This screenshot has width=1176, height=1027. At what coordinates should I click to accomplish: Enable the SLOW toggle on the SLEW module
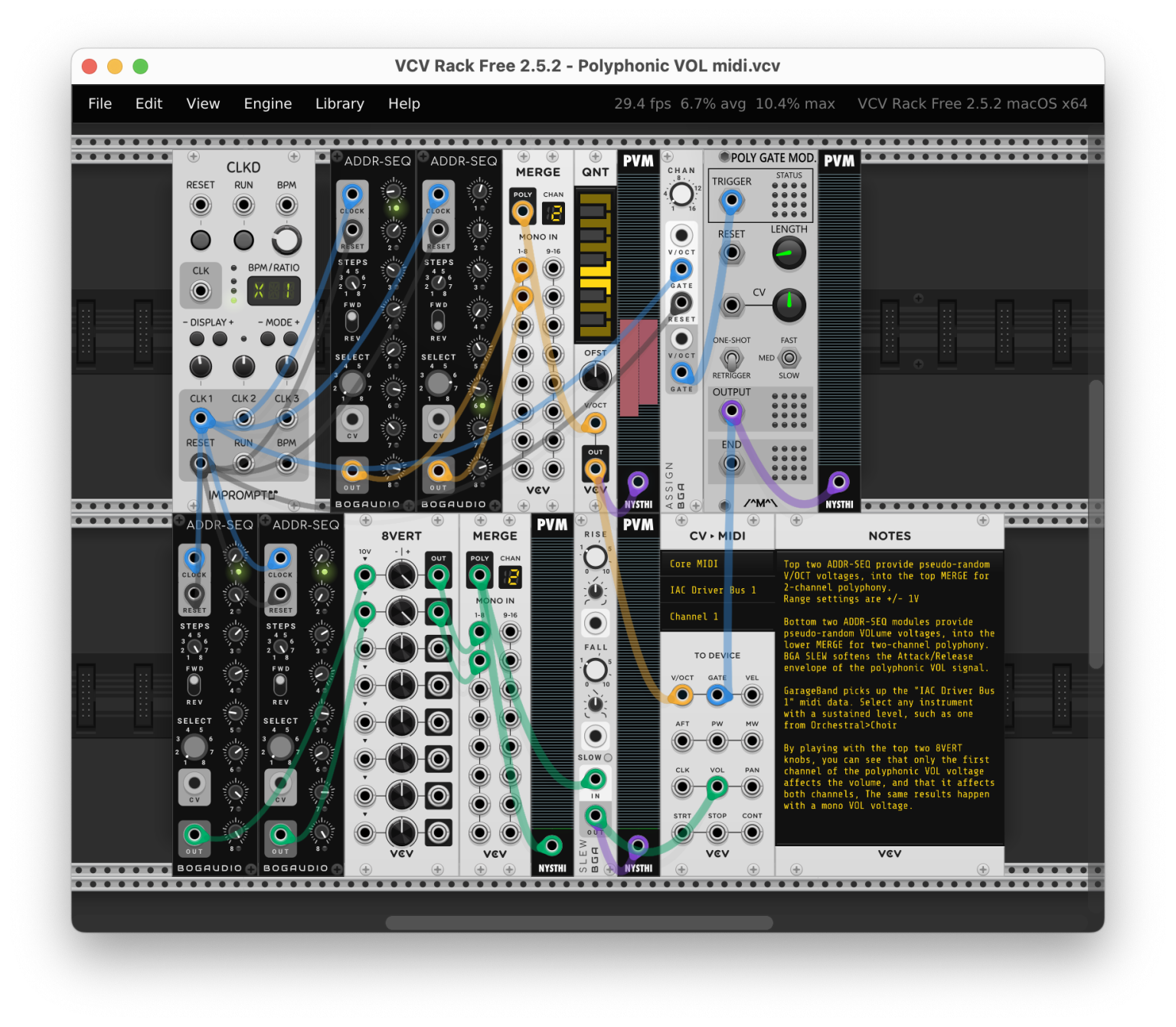(x=608, y=757)
